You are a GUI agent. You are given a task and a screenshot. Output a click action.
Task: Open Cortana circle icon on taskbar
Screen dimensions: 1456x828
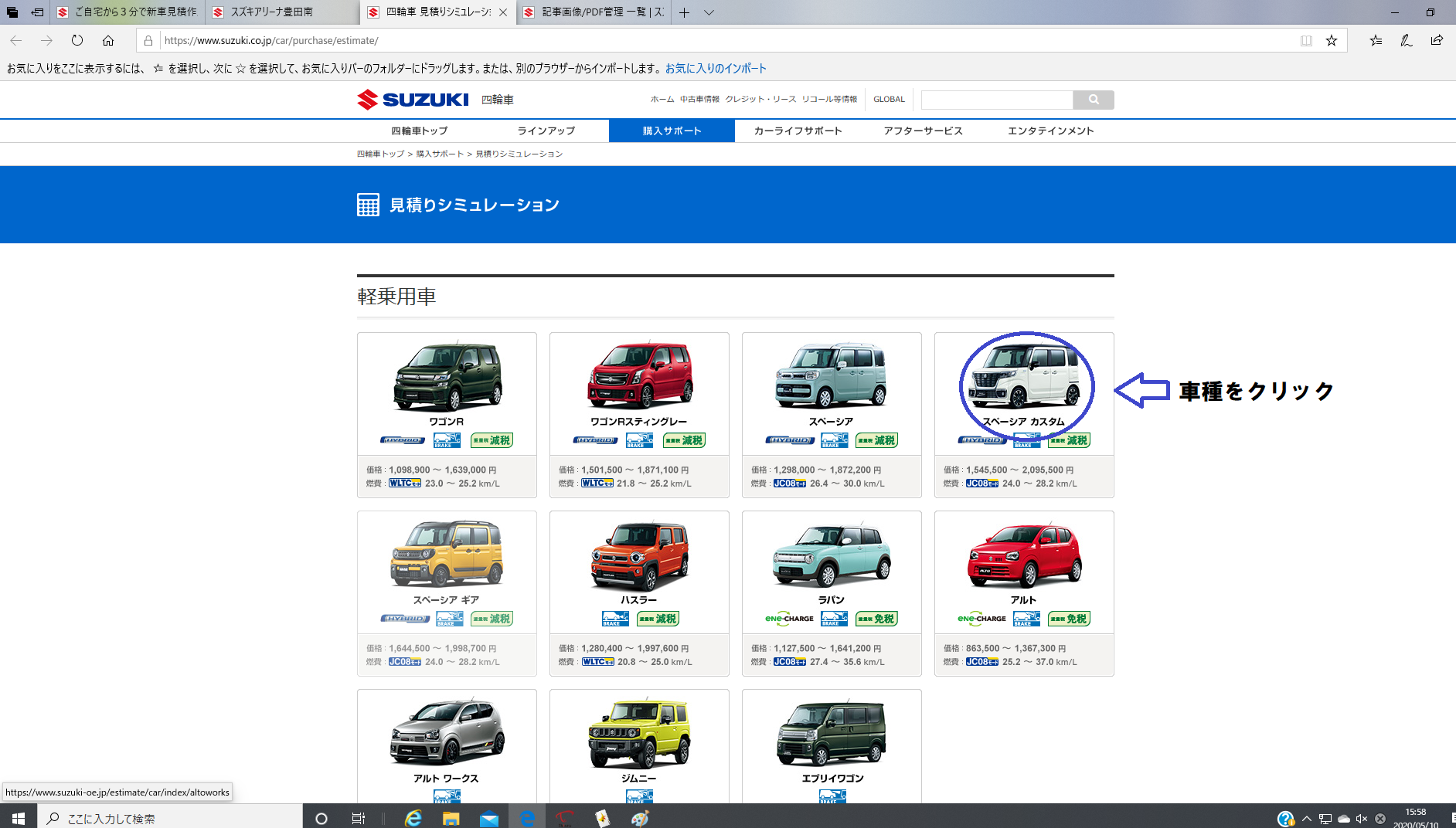pos(321,818)
